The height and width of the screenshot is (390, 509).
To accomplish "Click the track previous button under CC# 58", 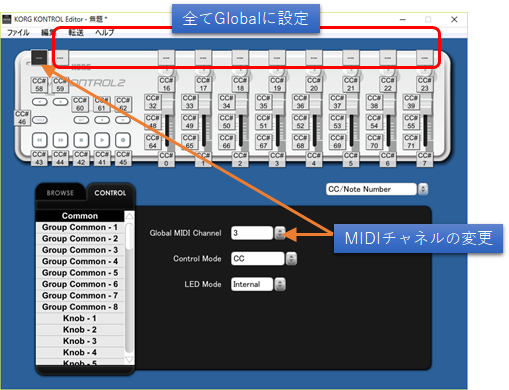I will tap(40, 102).
